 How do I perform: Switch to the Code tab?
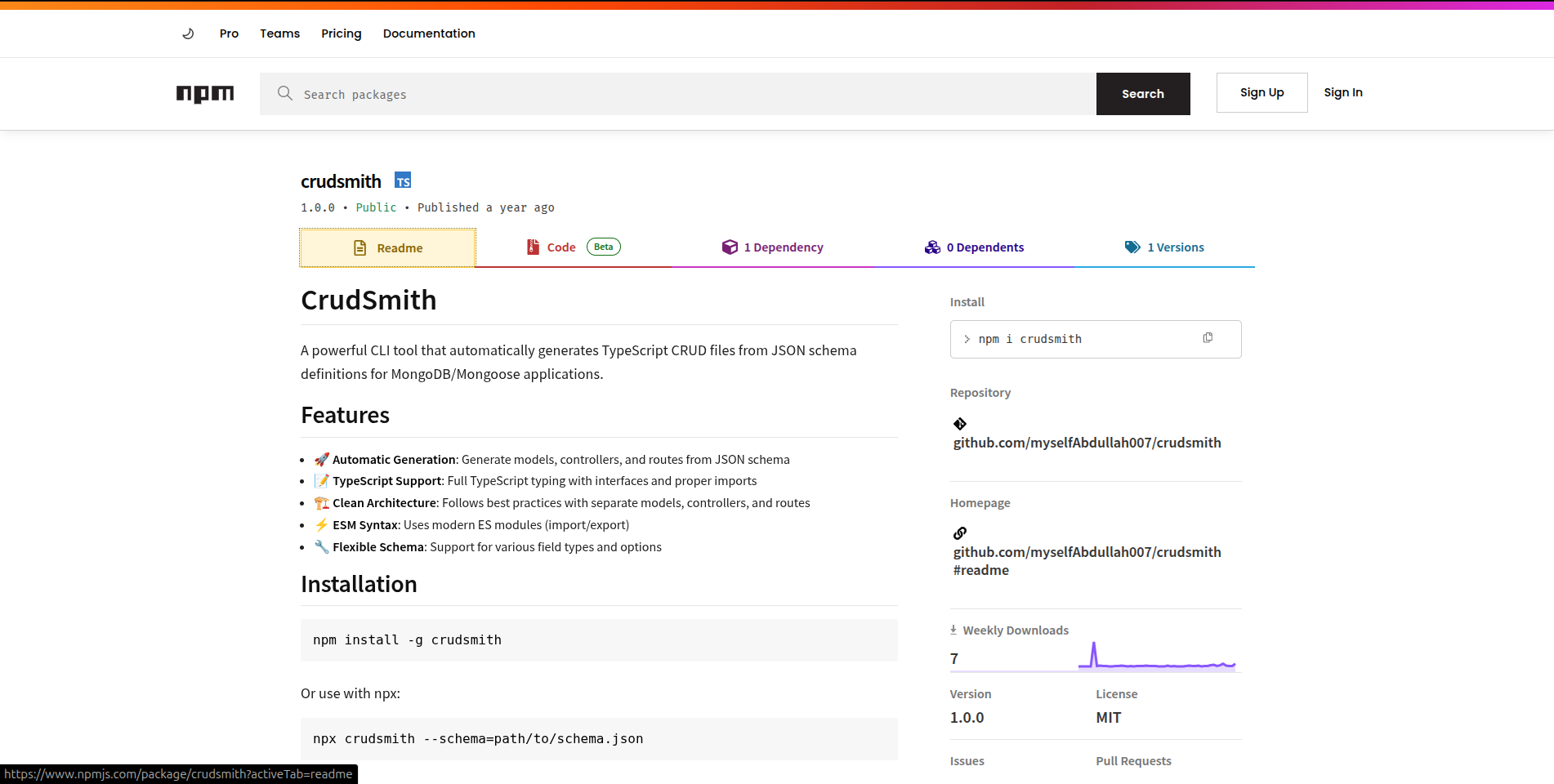pos(573,247)
